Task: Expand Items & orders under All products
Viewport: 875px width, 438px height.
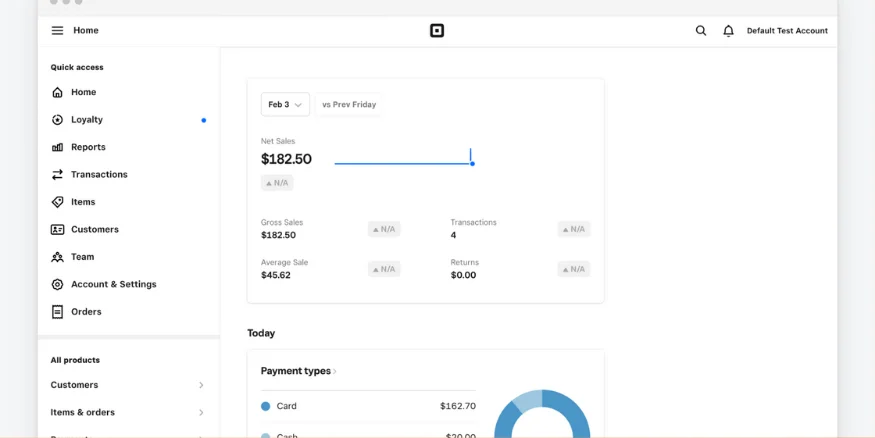Action: (x=128, y=412)
